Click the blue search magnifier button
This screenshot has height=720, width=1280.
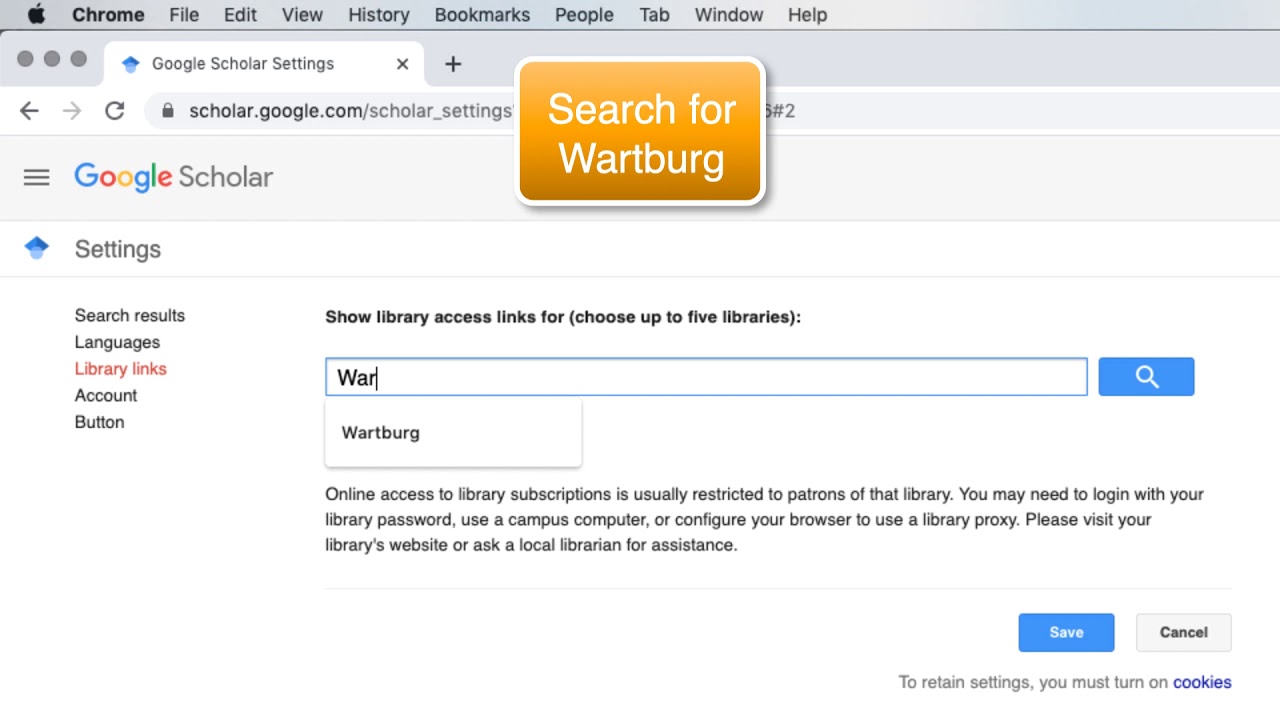(1146, 377)
